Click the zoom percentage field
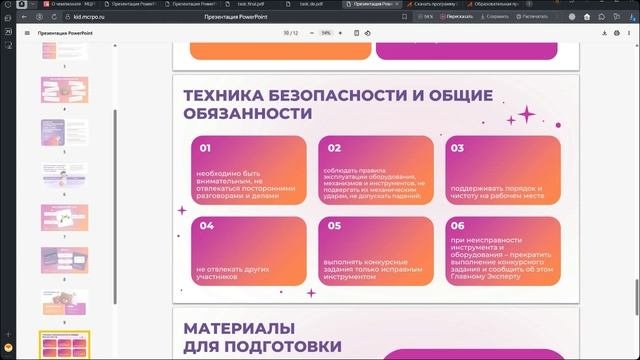The height and width of the screenshot is (360, 640). pos(326,33)
